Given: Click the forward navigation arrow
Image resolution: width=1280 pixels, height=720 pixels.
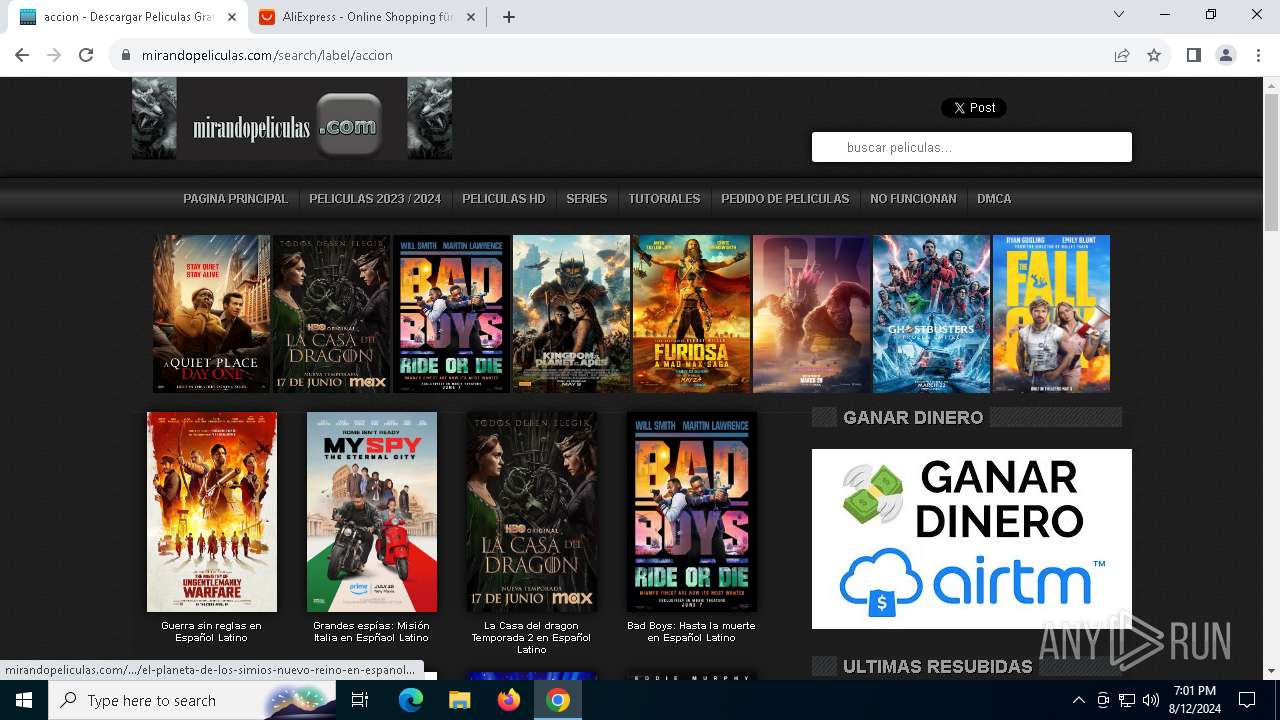Looking at the screenshot, I should 54,55.
